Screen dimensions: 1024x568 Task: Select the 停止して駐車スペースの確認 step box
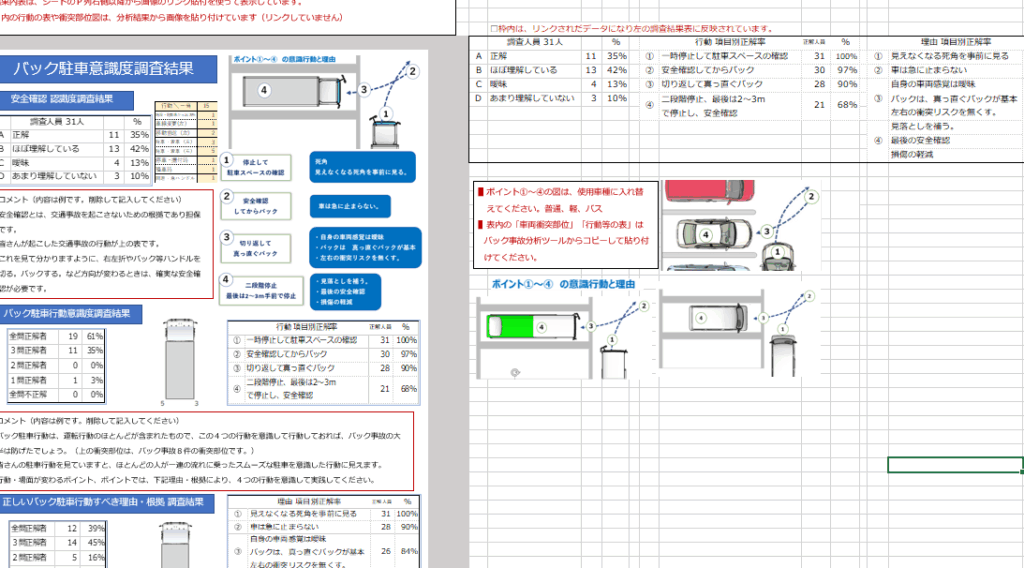pyautogui.click(x=256, y=167)
